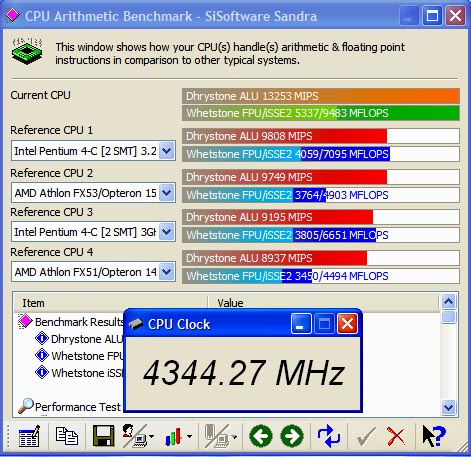This screenshot has height=457, width=471.
Task: Click the Reference CPU 3 label
Action: 52,212
